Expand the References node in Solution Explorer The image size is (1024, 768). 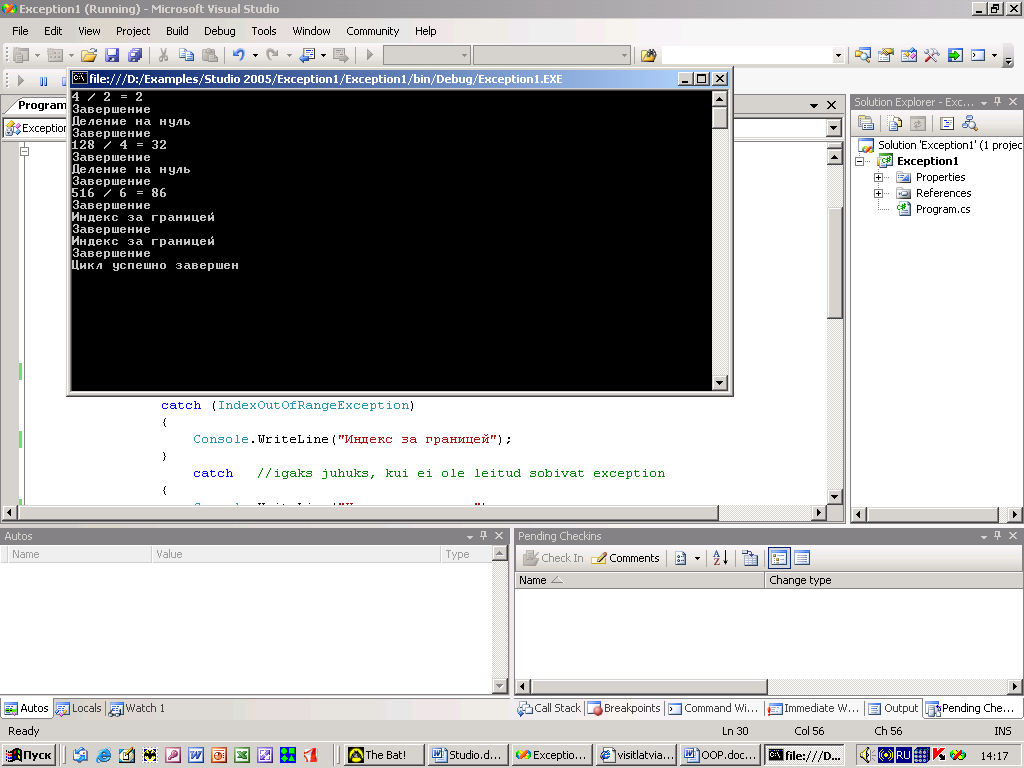878,193
